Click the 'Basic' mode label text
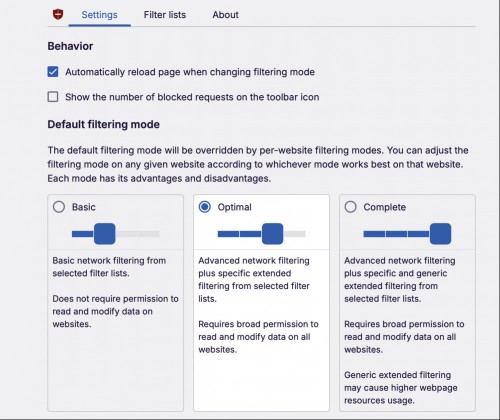 [x=84, y=207]
